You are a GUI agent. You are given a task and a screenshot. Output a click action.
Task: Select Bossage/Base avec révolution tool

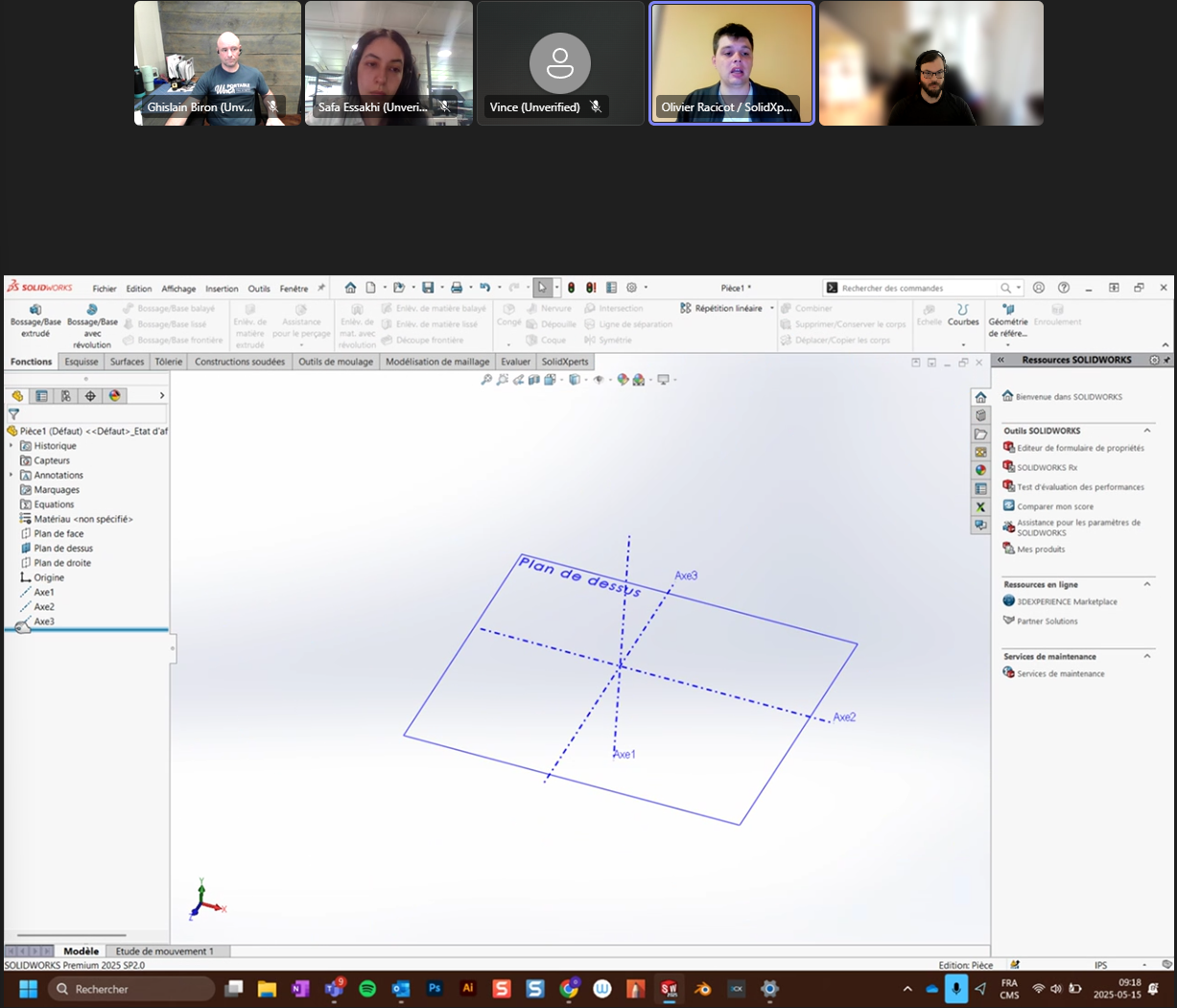point(92,324)
